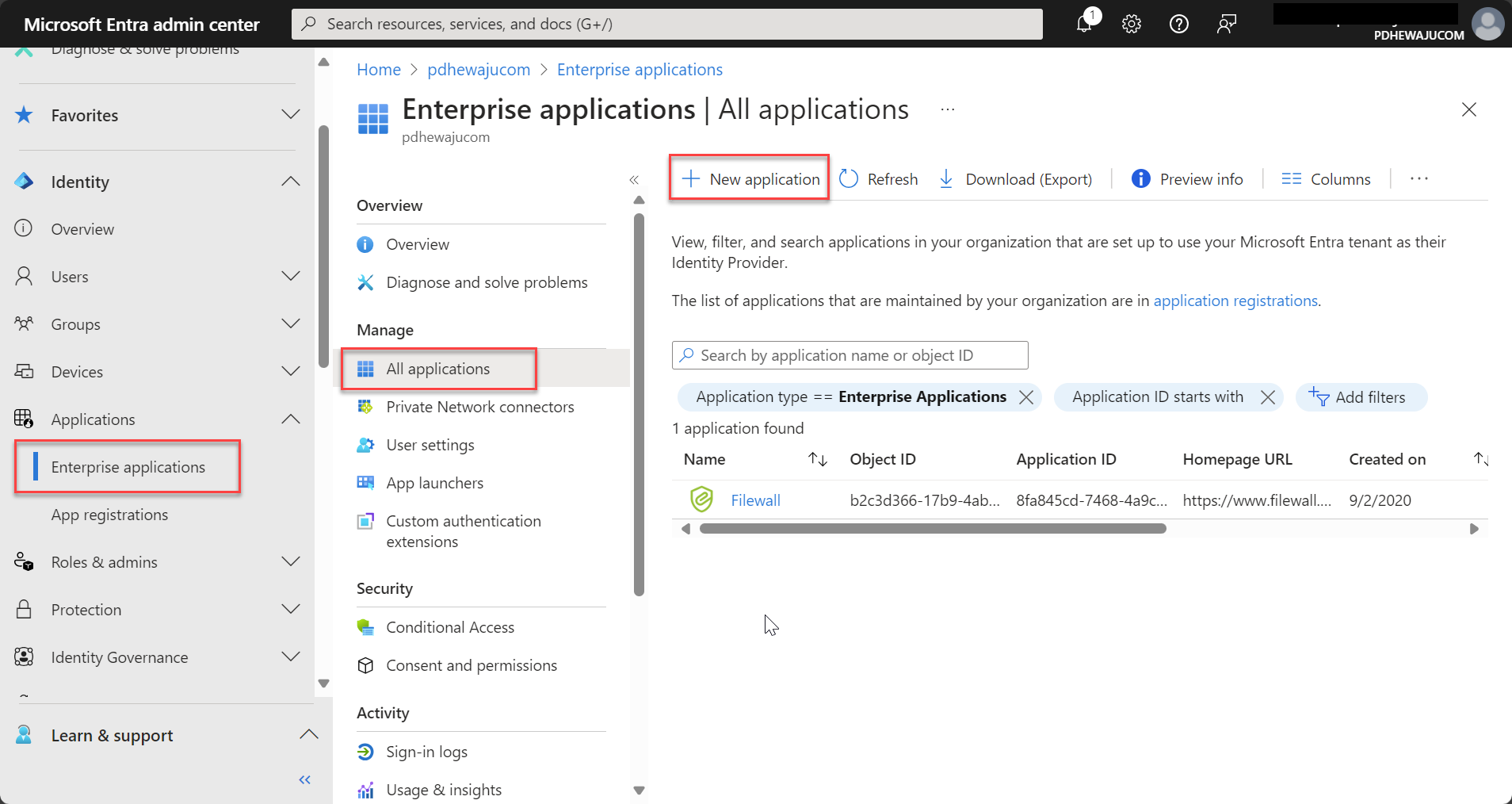Select Conditional Access in the menu
The width and height of the screenshot is (1512, 804).
[449, 627]
